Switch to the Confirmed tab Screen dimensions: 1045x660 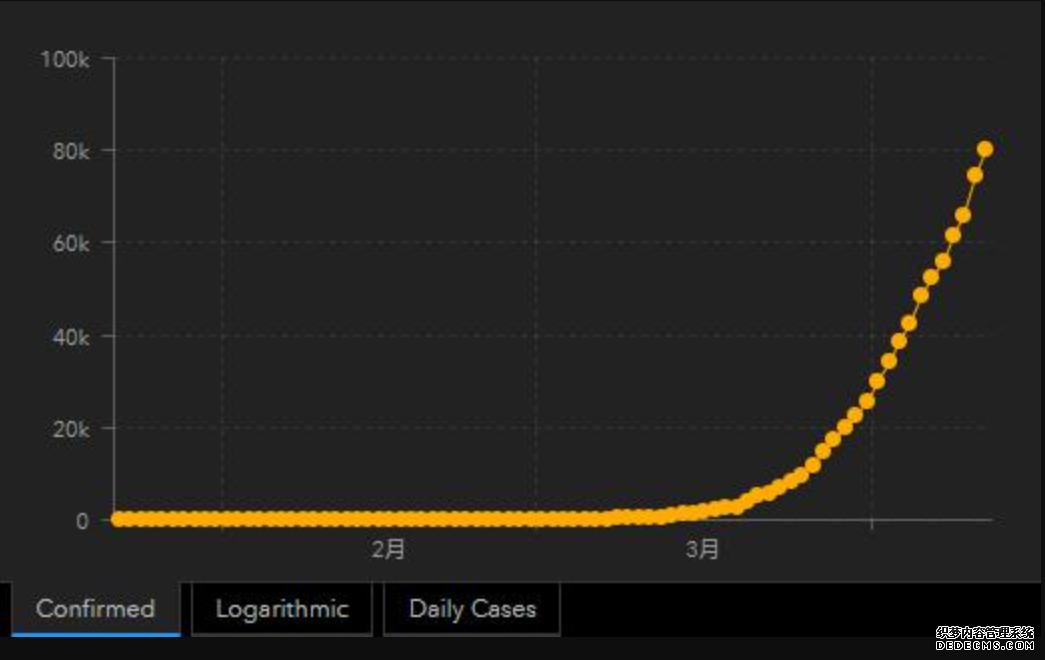point(96,609)
